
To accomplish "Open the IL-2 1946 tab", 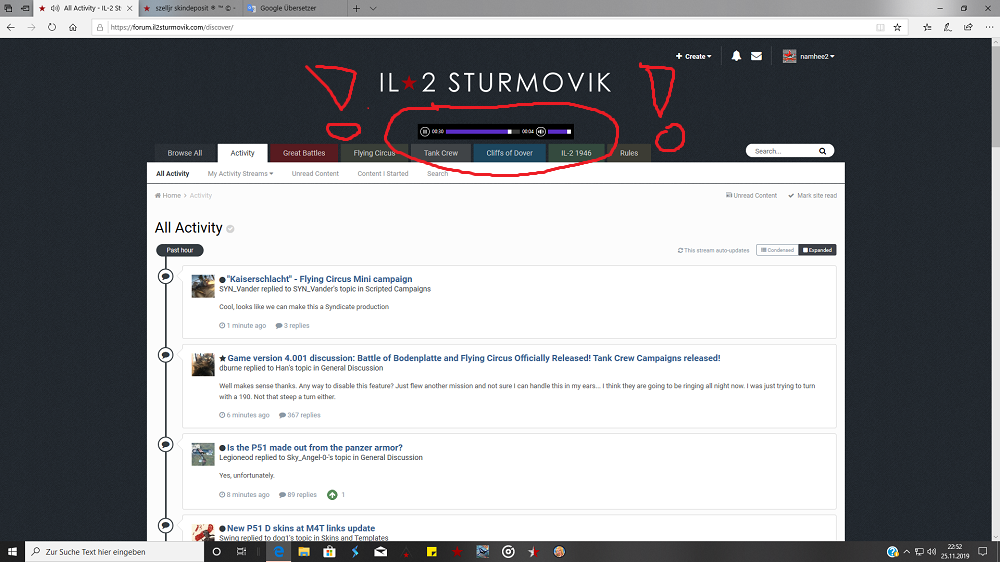I will [x=576, y=153].
